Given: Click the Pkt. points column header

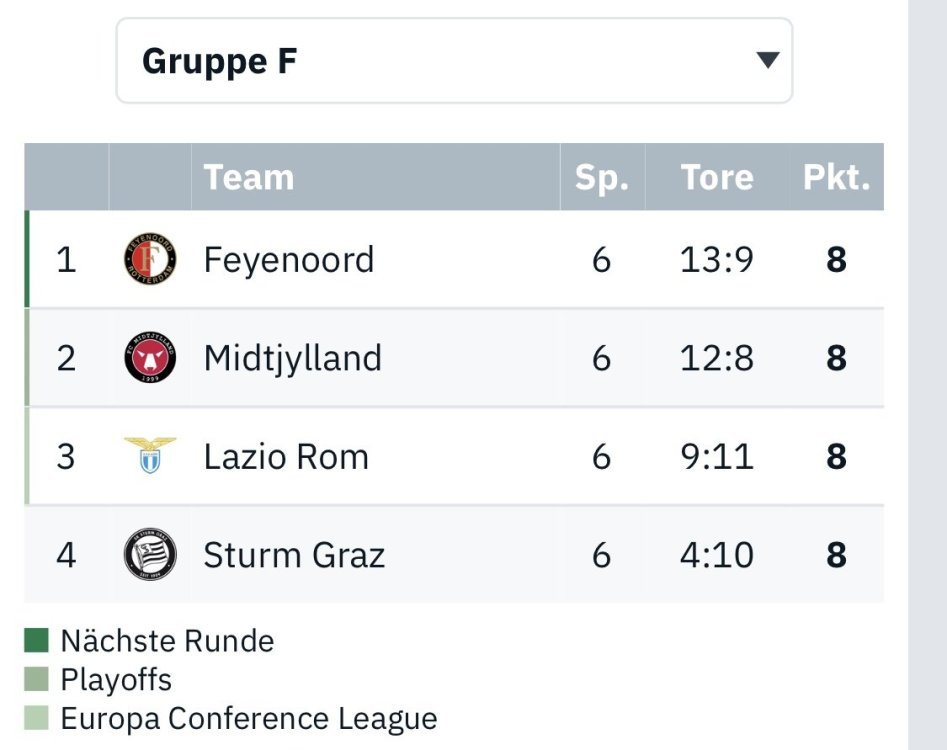Looking at the screenshot, I should 836,177.
